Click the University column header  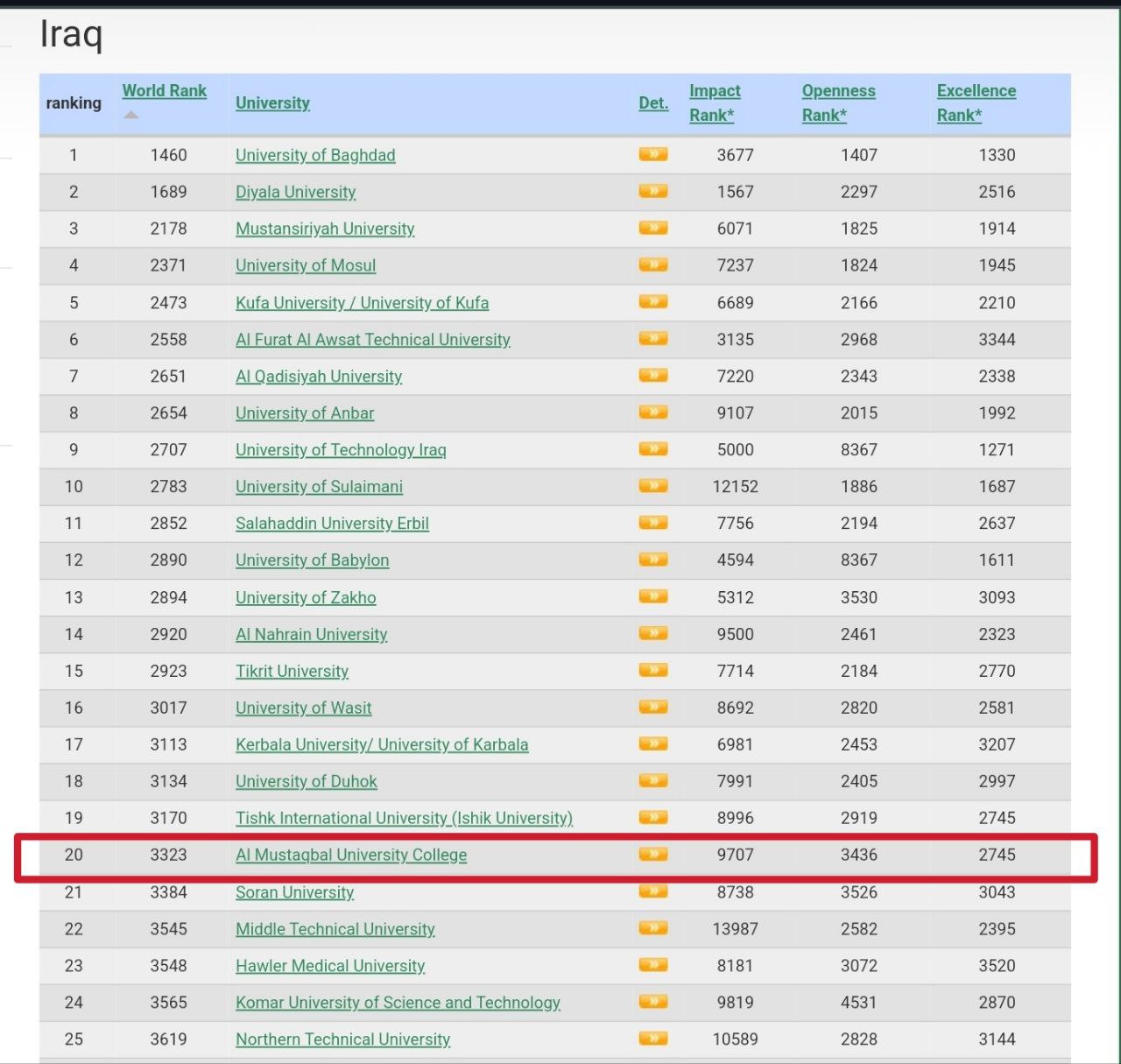coord(272,103)
